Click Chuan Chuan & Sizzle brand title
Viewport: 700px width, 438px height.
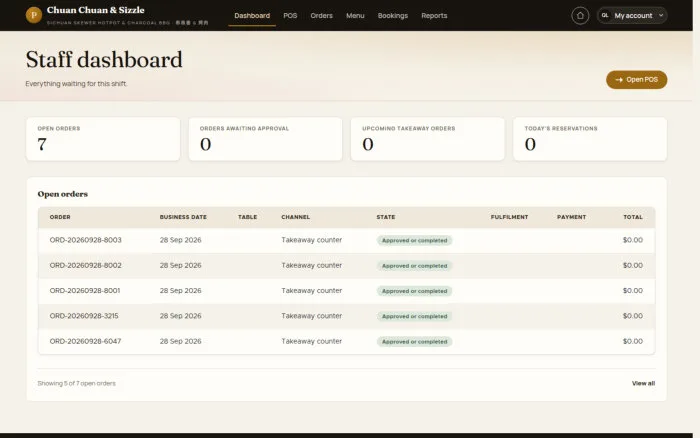[96, 10]
